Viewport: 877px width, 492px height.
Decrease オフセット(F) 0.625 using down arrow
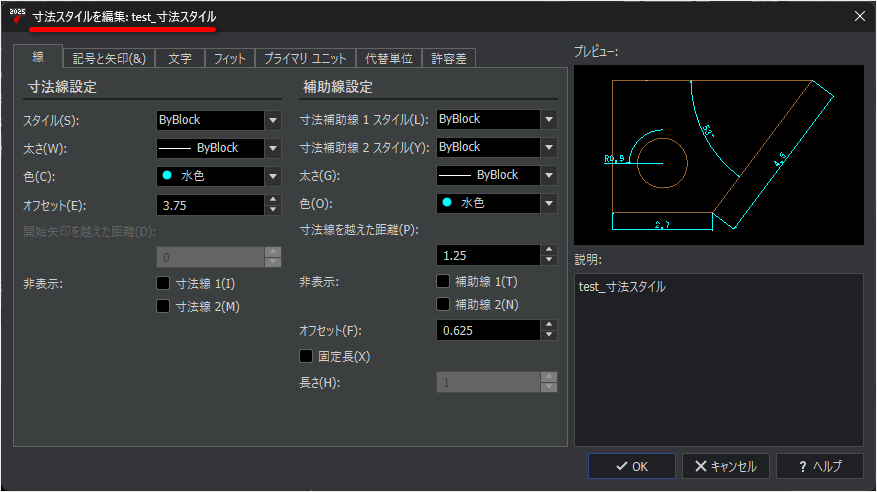pyautogui.click(x=549, y=335)
